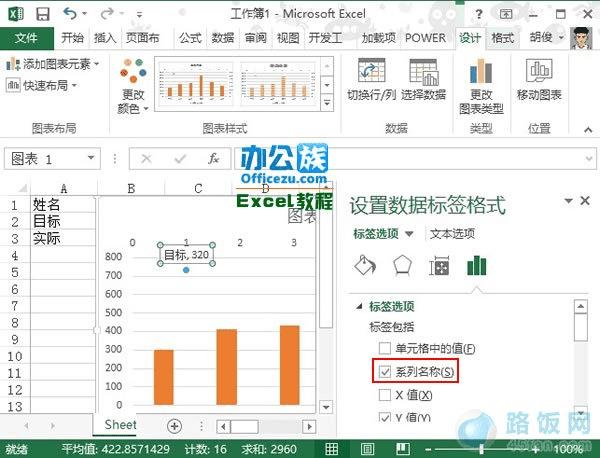Switch to the 插入 ribbon tab
The height and width of the screenshot is (458, 600).
point(105,38)
